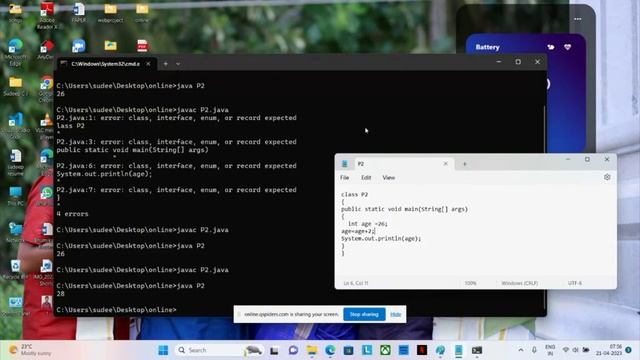640x360 pixels.
Task: Open the webproject folder on desktop
Action: pos(110,12)
